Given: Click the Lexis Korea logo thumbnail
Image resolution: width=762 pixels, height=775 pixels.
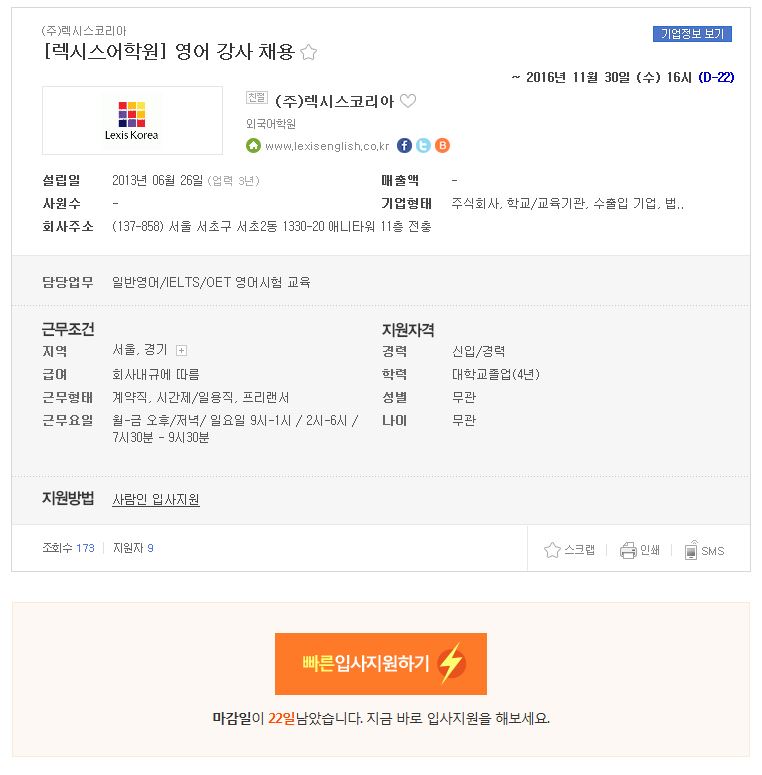Looking at the screenshot, I should click(x=132, y=121).
